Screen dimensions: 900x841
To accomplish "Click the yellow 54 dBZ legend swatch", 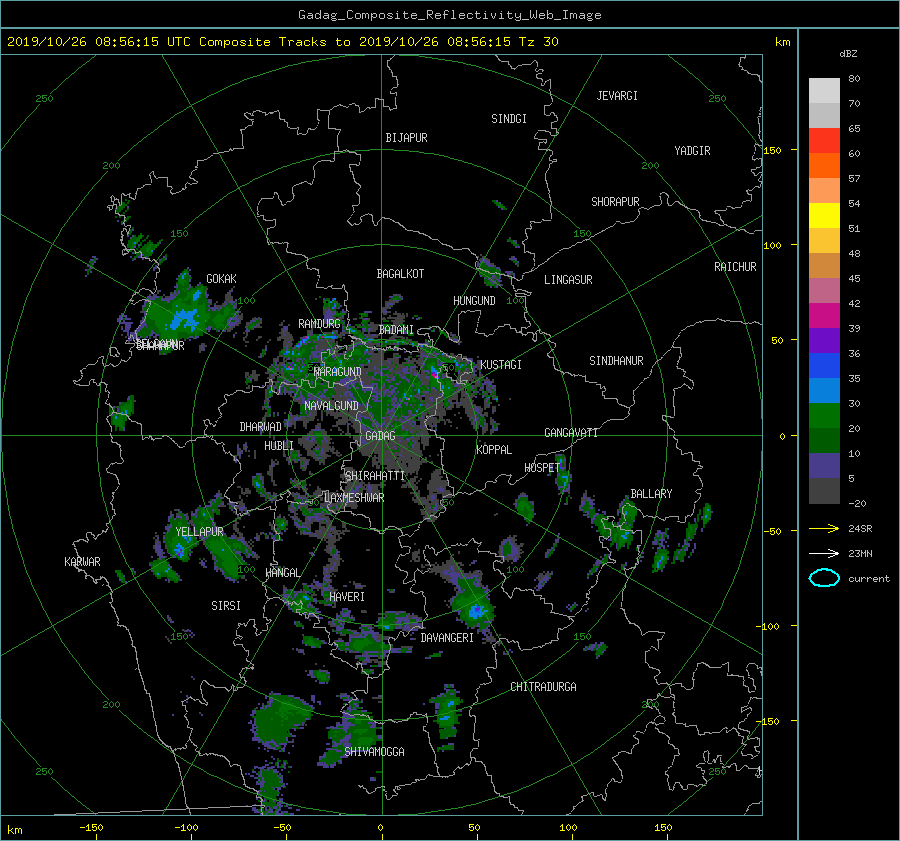I will coord(824,215).
